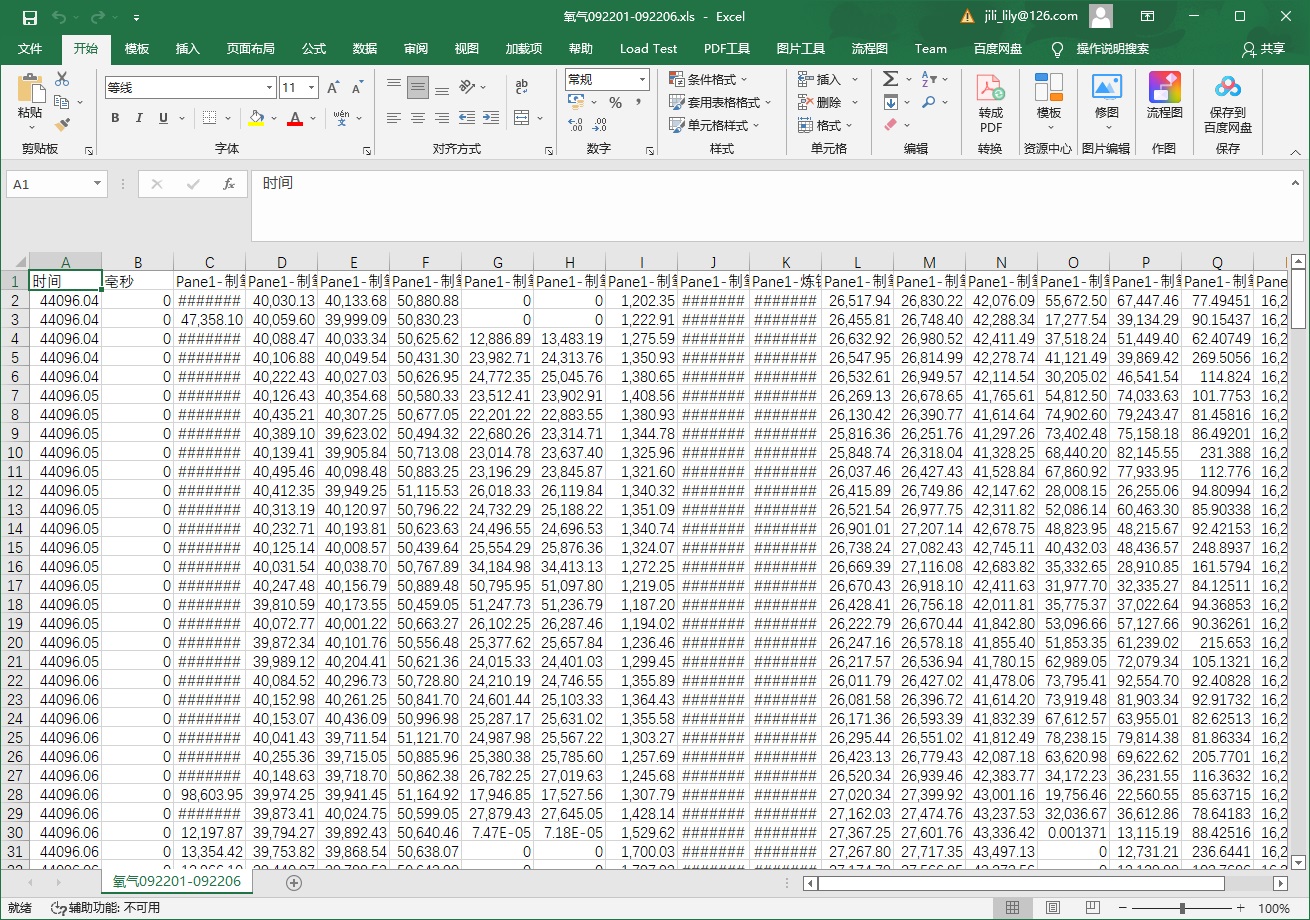1310x920 pixels.
Task: Toggle bold formatting
Action: [115, 118]
